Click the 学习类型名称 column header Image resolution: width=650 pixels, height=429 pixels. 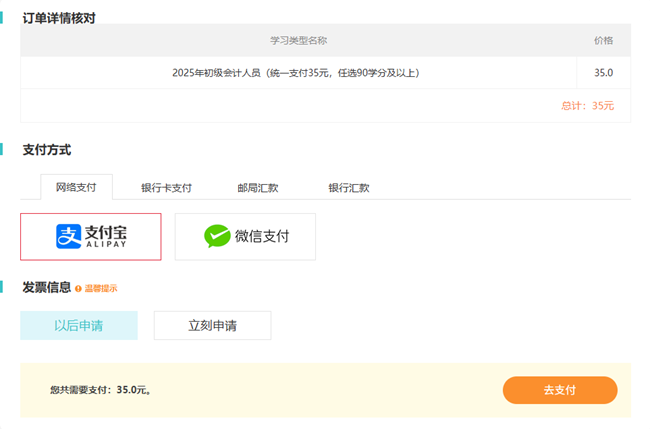point(298,41)
